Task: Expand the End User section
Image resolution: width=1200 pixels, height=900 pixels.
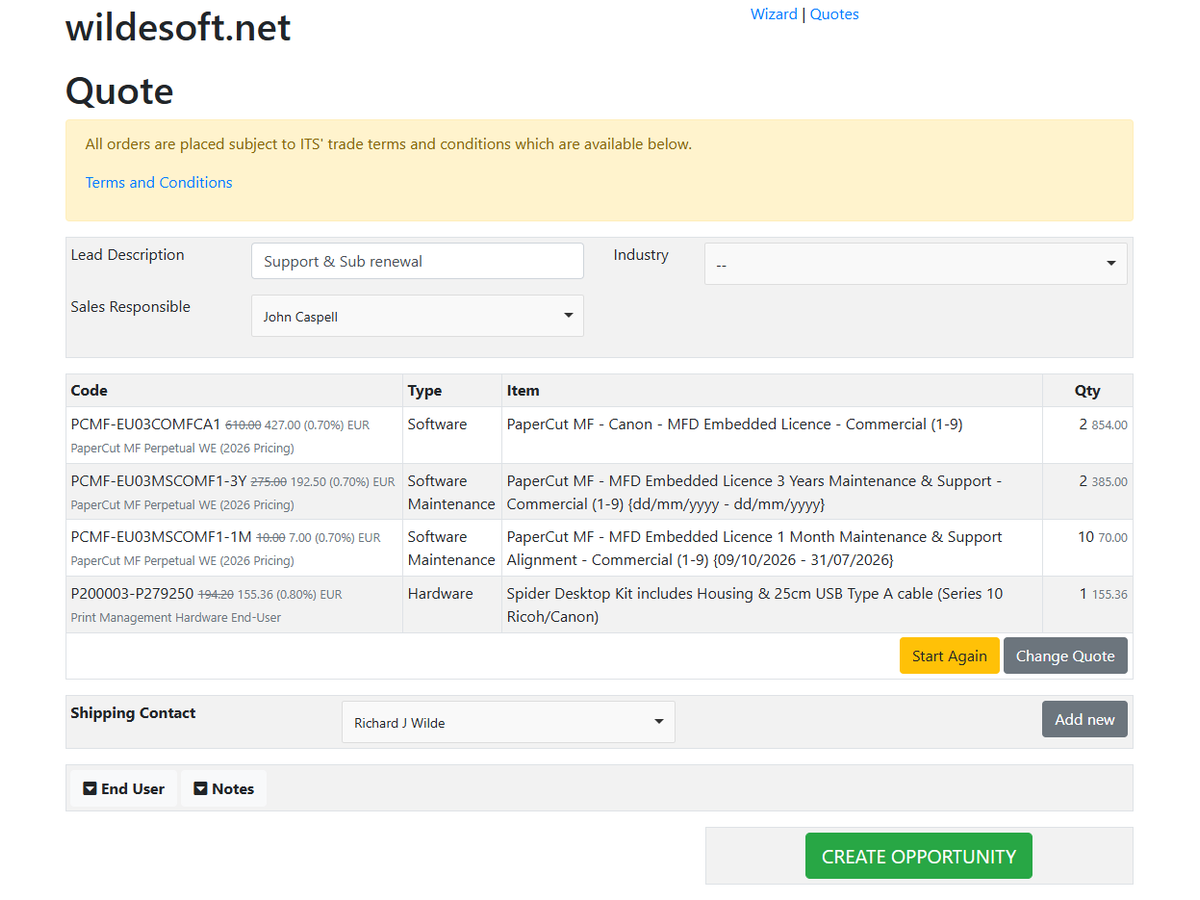Action: pyautogui.click(x=124, y=789)
